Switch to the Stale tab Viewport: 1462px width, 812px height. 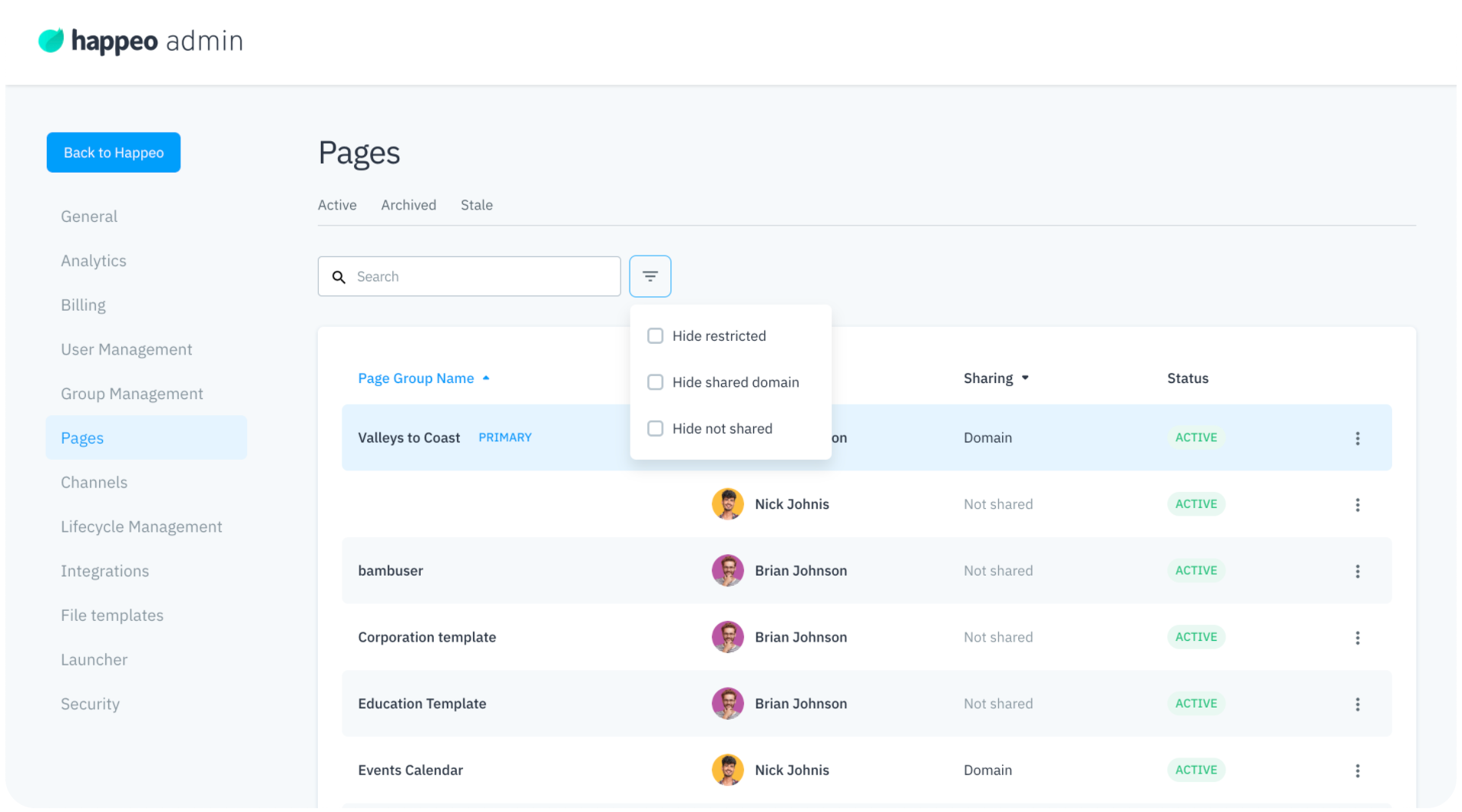476,205
